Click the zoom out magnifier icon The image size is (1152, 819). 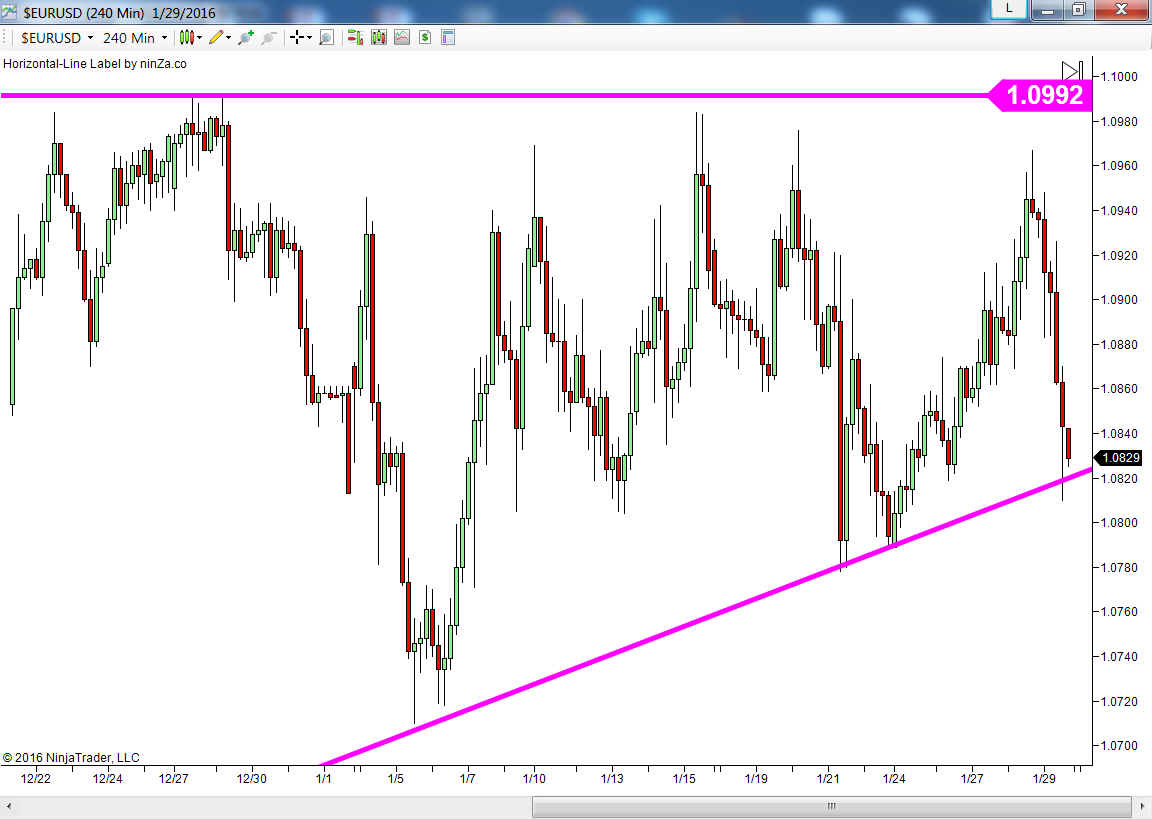(269, 37)
